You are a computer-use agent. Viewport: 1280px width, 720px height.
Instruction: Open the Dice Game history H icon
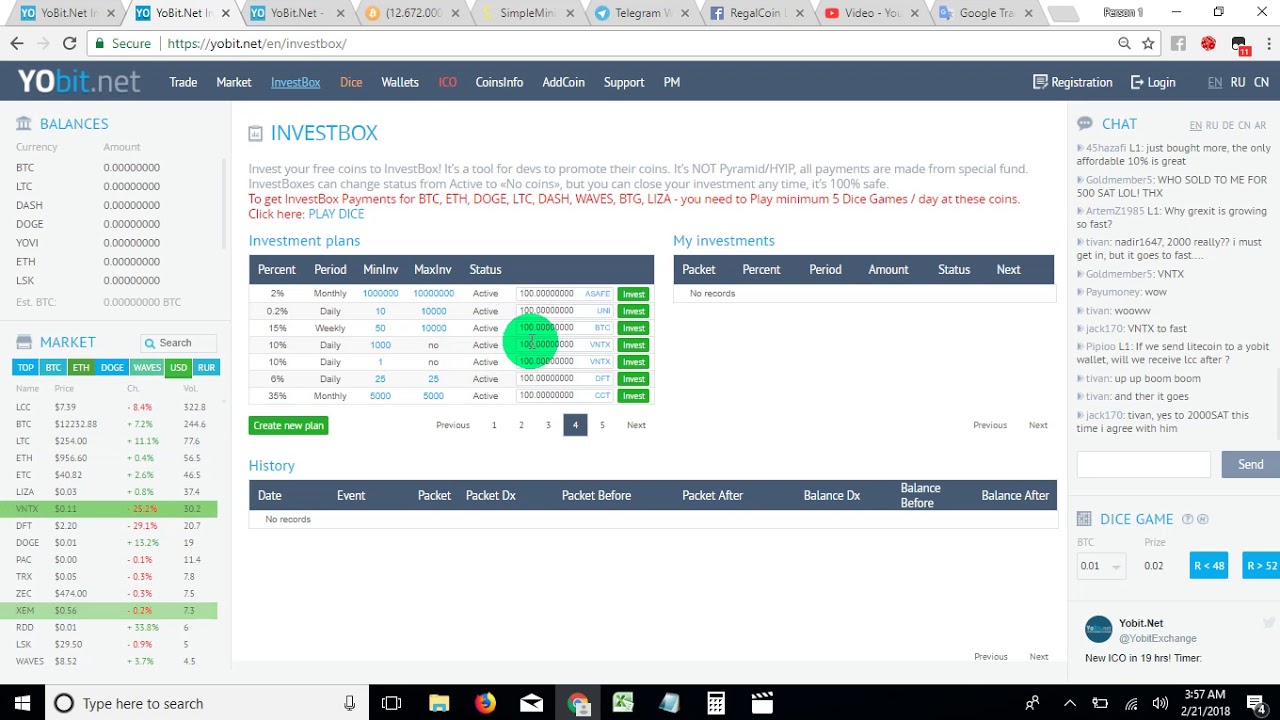coord(1203,519)
